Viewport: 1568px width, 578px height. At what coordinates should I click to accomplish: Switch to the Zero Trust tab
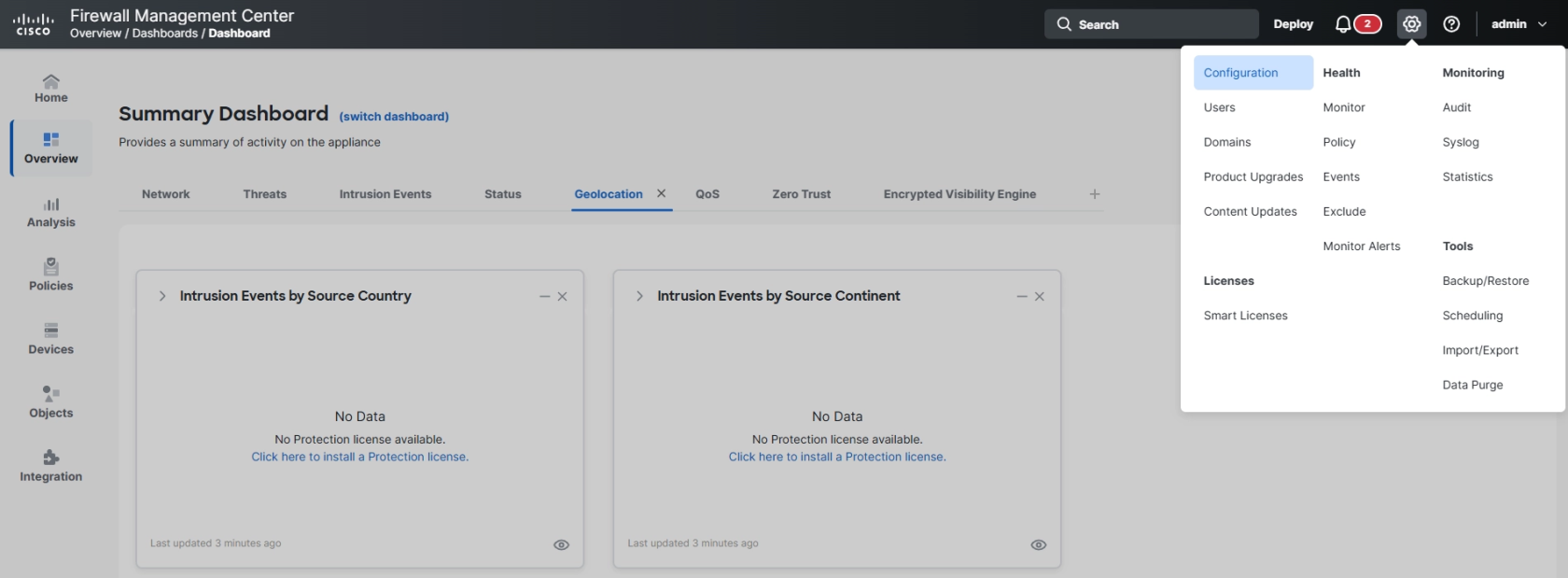[802, 194]
